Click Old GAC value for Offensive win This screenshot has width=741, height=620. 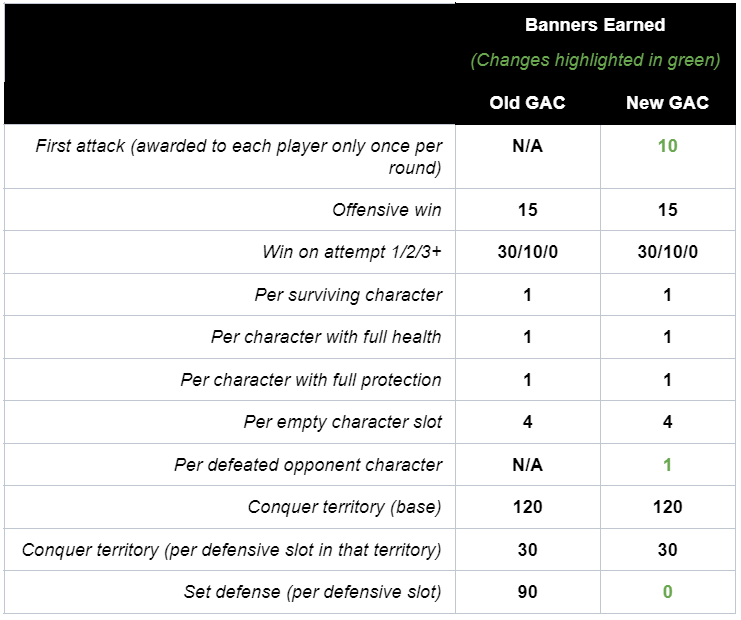527,210
